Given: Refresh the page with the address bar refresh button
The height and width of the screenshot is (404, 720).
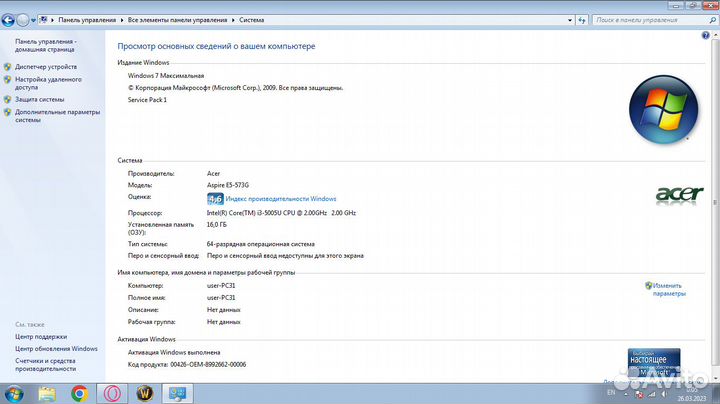Looking at the screenshot, I should (582, 20).
